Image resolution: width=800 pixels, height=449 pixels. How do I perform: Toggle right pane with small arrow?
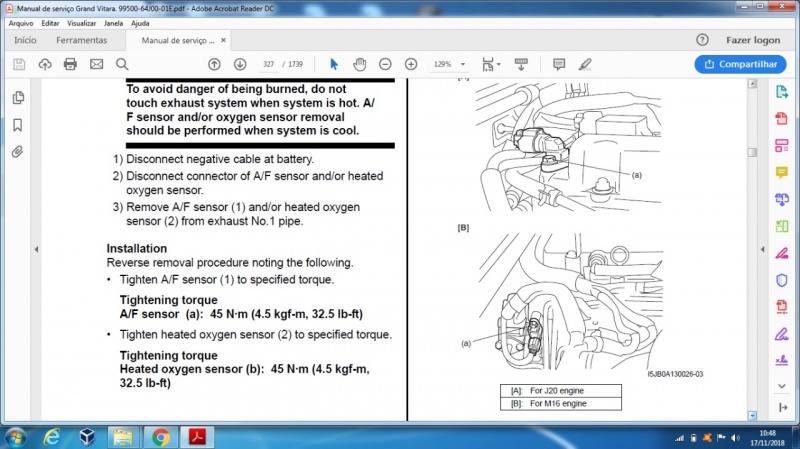(x=762, y=250)
